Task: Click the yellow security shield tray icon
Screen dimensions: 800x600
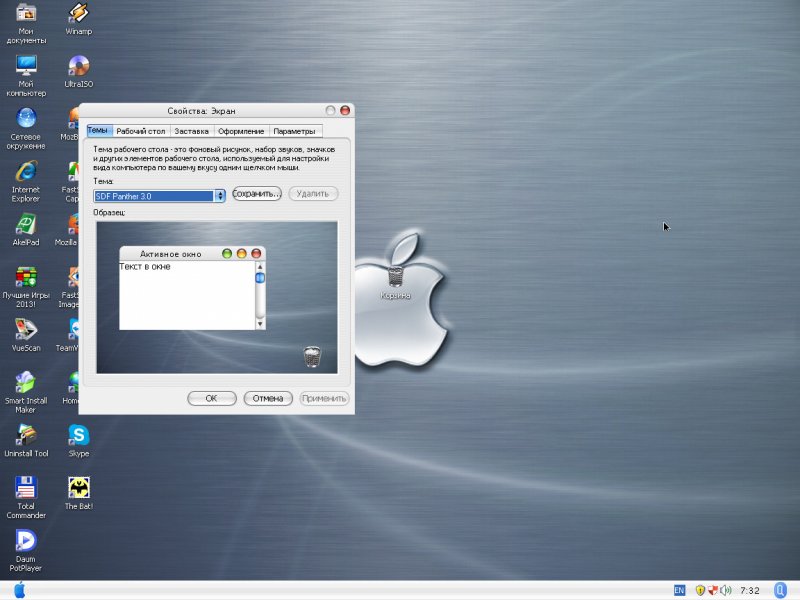Action: pyautogui.click(x=700, y=590)
